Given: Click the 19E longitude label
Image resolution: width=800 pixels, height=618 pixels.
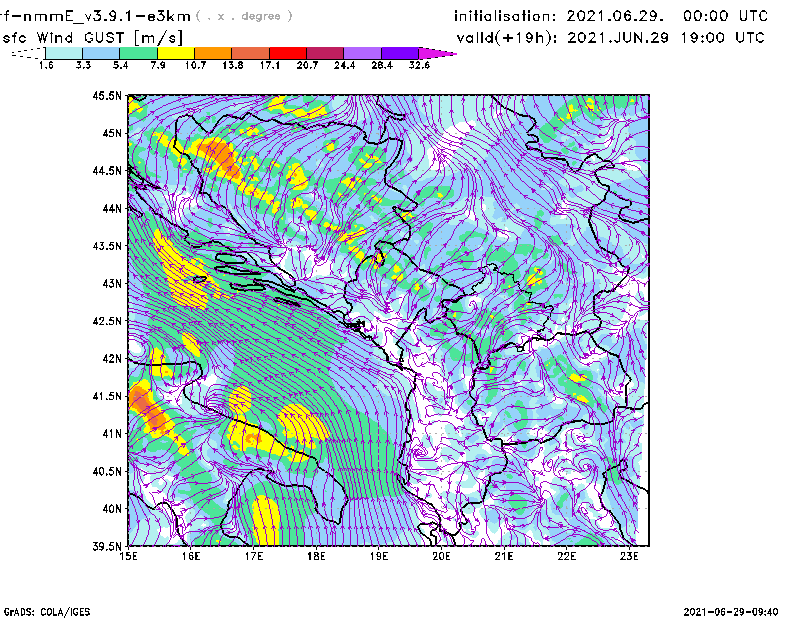Looking at the screenshot, I should pos(379,556).
